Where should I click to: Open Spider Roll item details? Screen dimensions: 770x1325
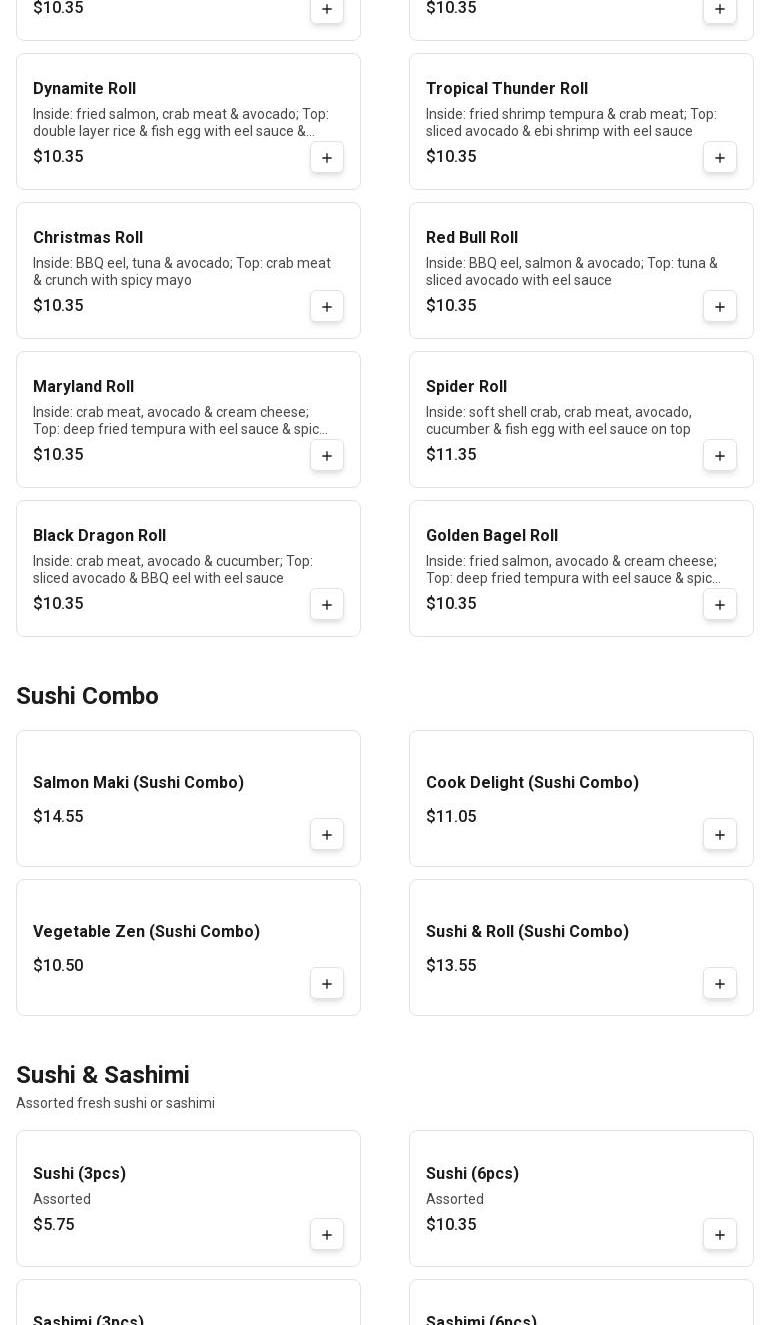466,387
